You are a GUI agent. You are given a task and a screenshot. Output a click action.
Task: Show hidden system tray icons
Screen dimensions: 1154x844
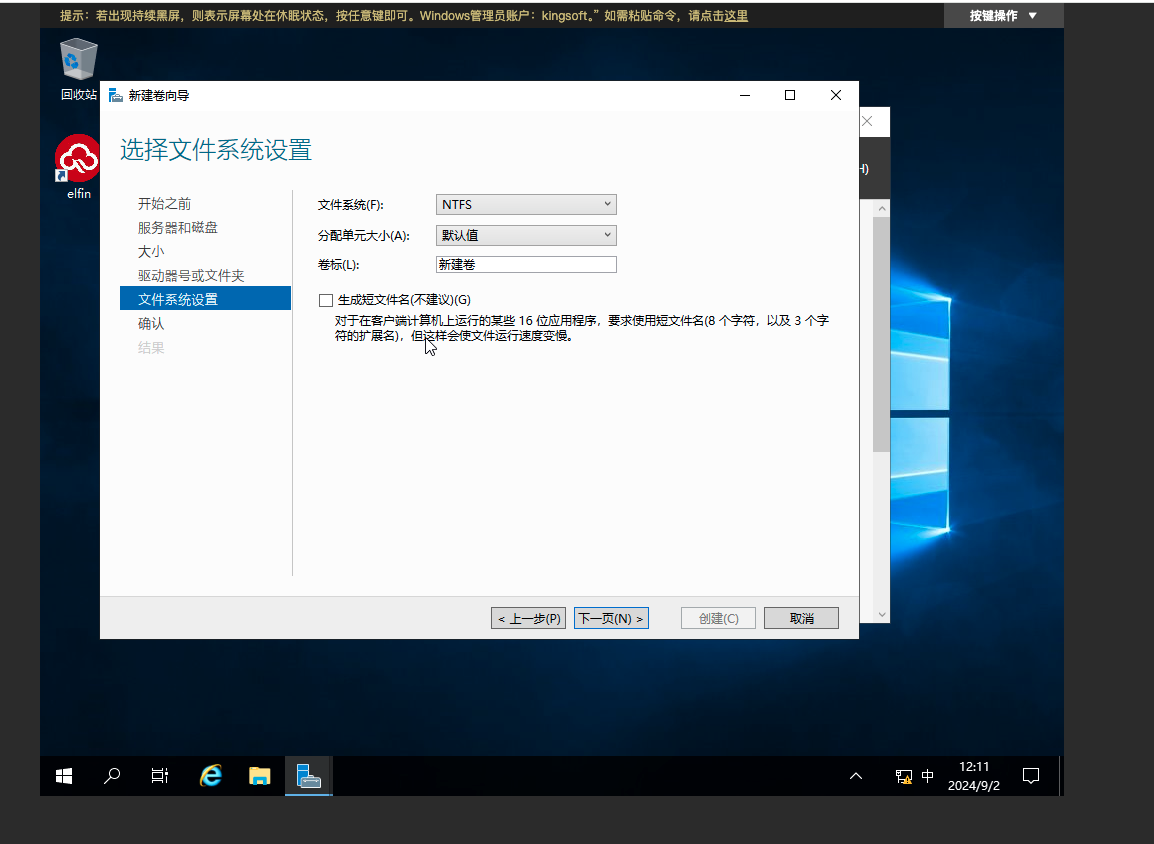tap(856, 775)
